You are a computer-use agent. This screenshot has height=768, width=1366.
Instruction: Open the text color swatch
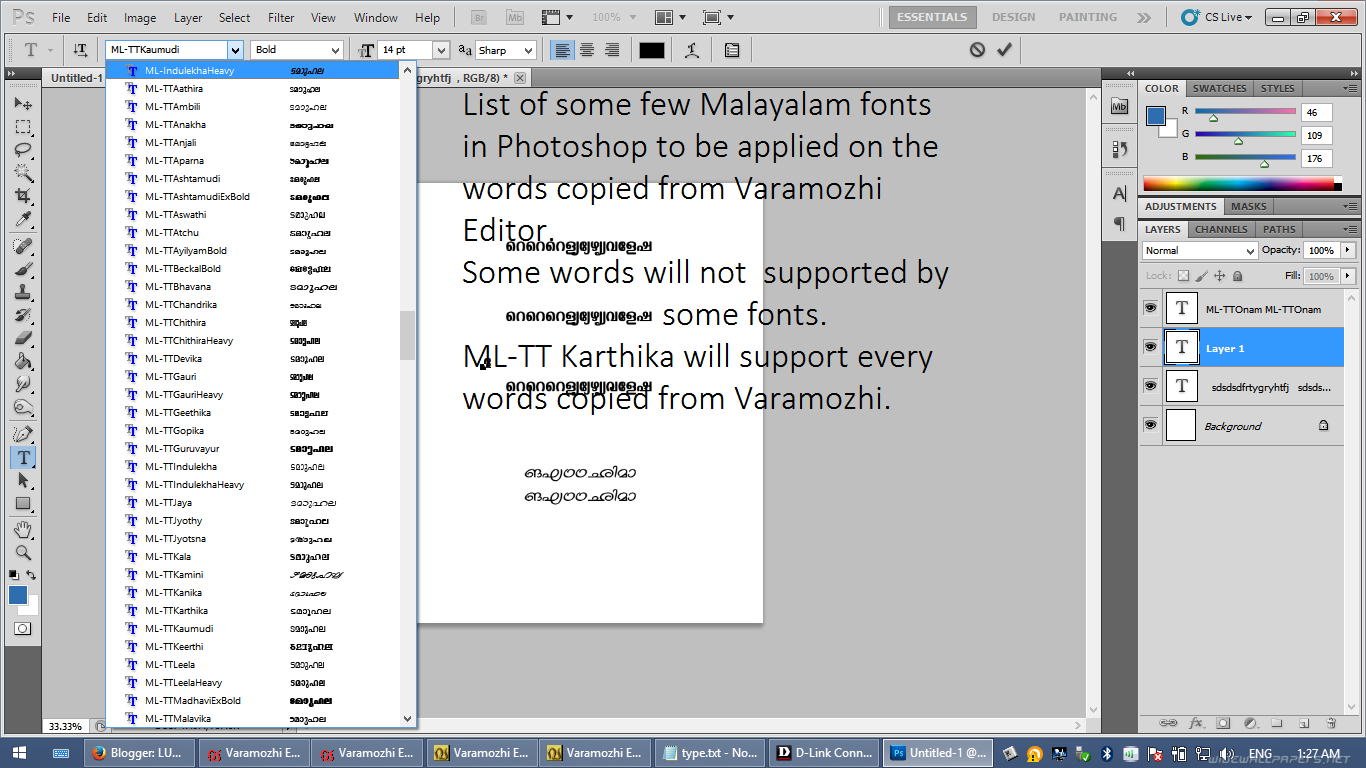tap(652, 50)
